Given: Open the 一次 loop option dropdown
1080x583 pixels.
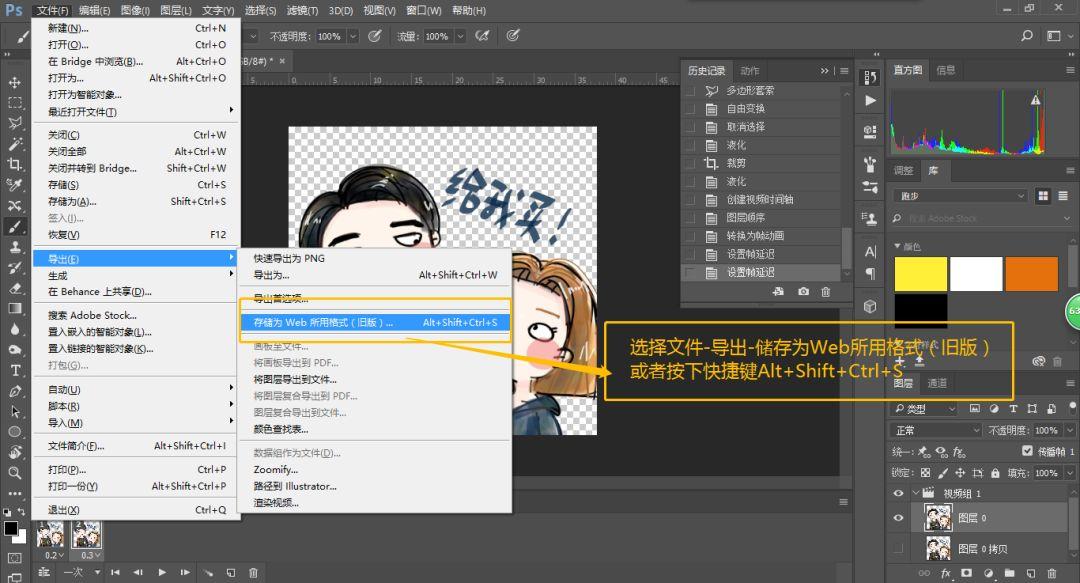Looking at the screenshot, I should pos(82,572).
